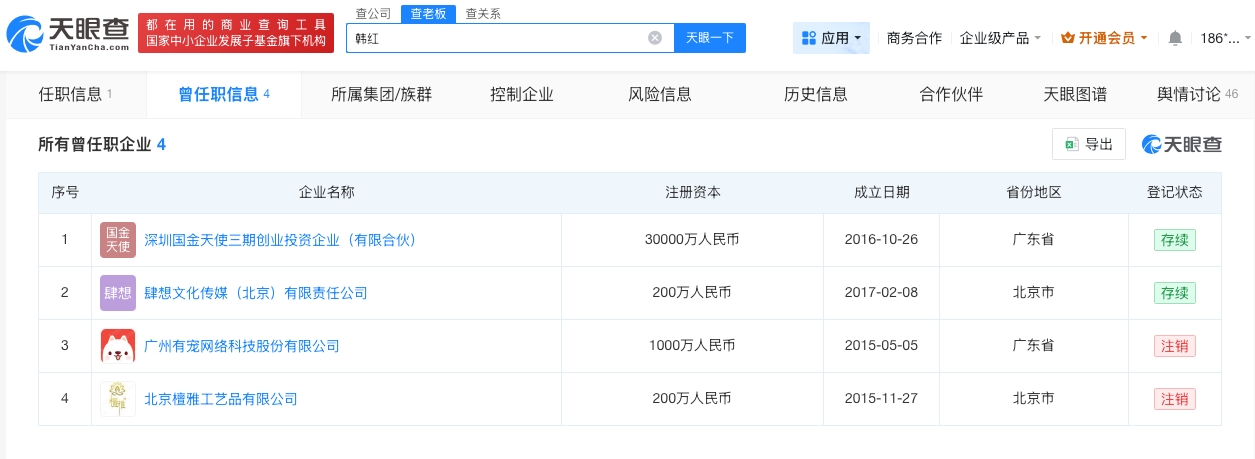Select the 1000万人民币 capital cell
Screen dimensions: 1255x459
692,346
